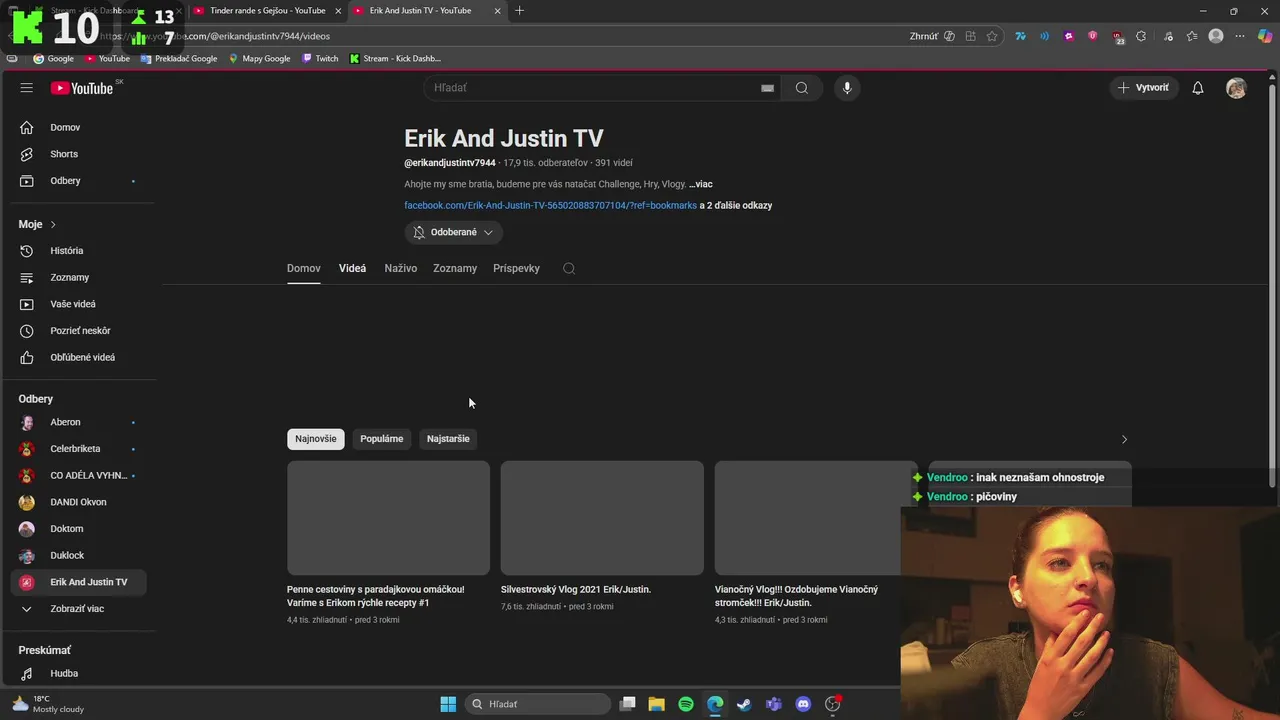Open Vianočný Vlog video title
Viewport: 1280px width, 720px height.
click(796, 596)
